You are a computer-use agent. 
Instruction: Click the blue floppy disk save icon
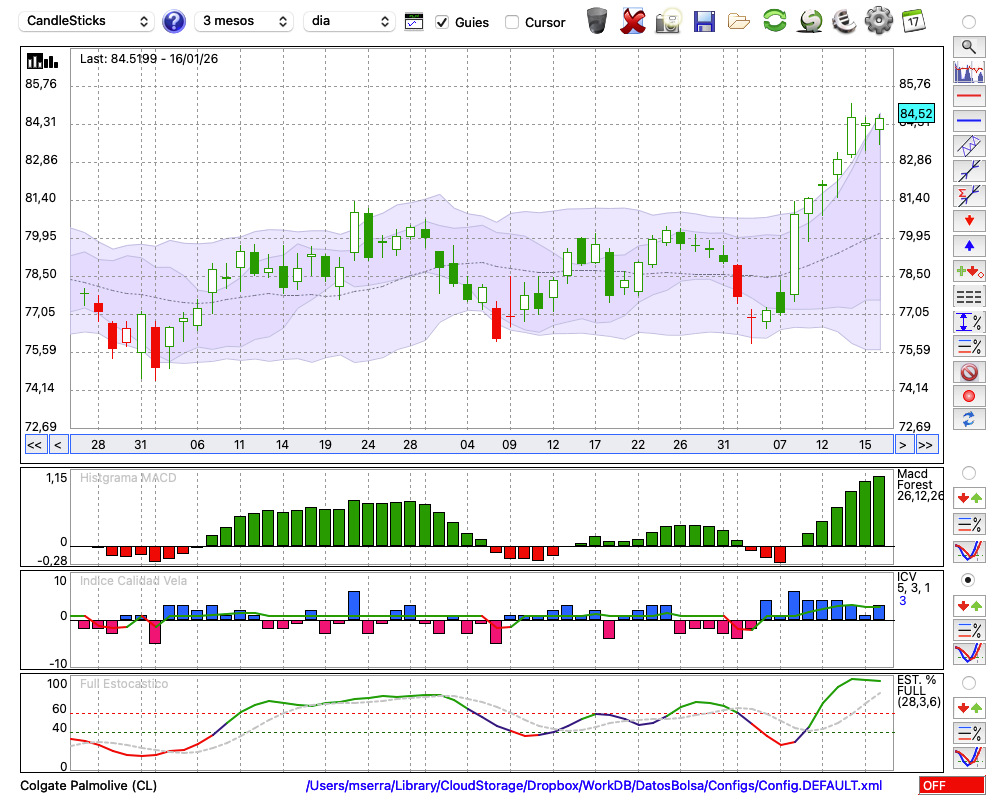(704, 20)
